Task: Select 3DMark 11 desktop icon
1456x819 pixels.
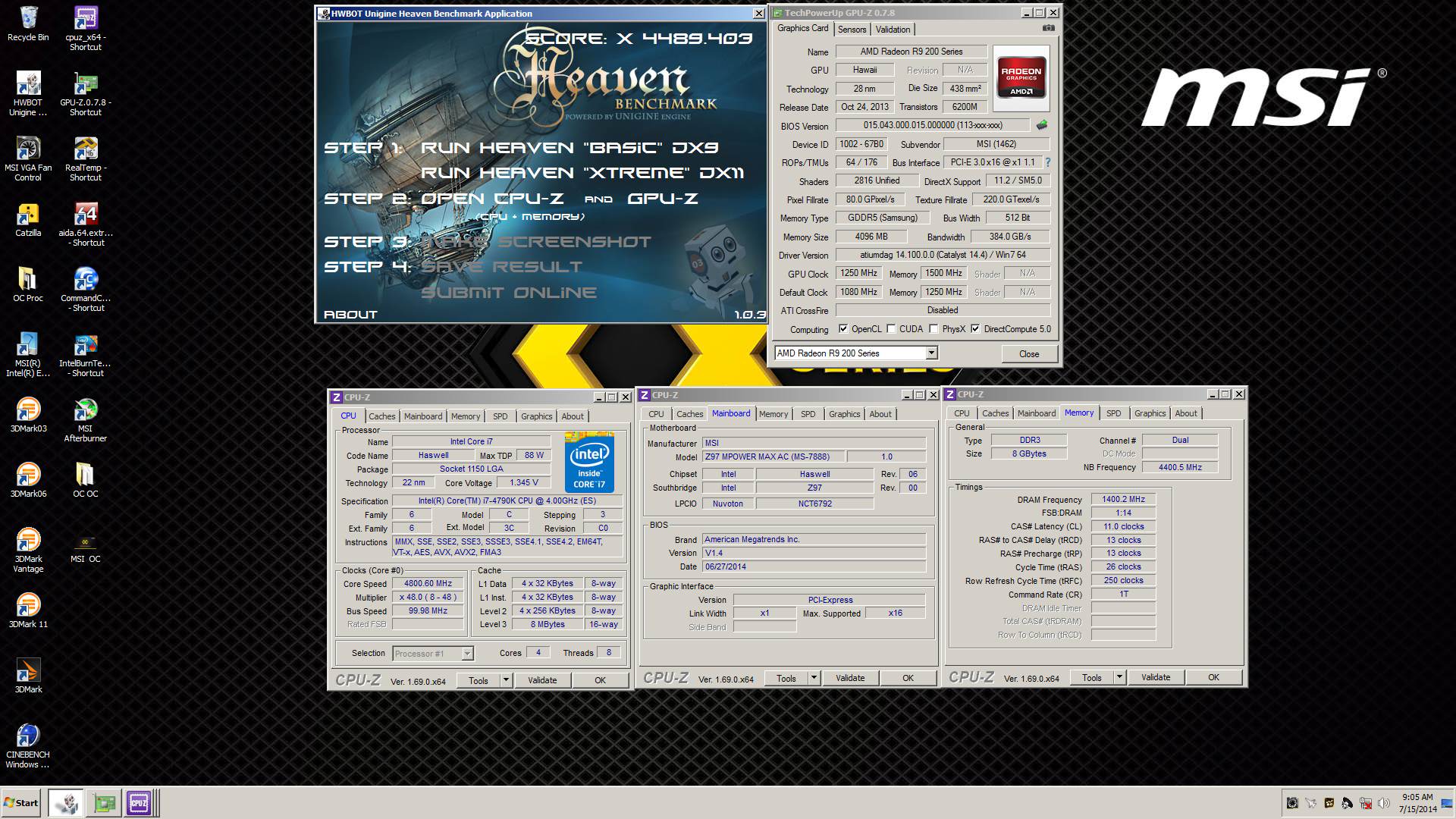Action: [x=28, y=611]
